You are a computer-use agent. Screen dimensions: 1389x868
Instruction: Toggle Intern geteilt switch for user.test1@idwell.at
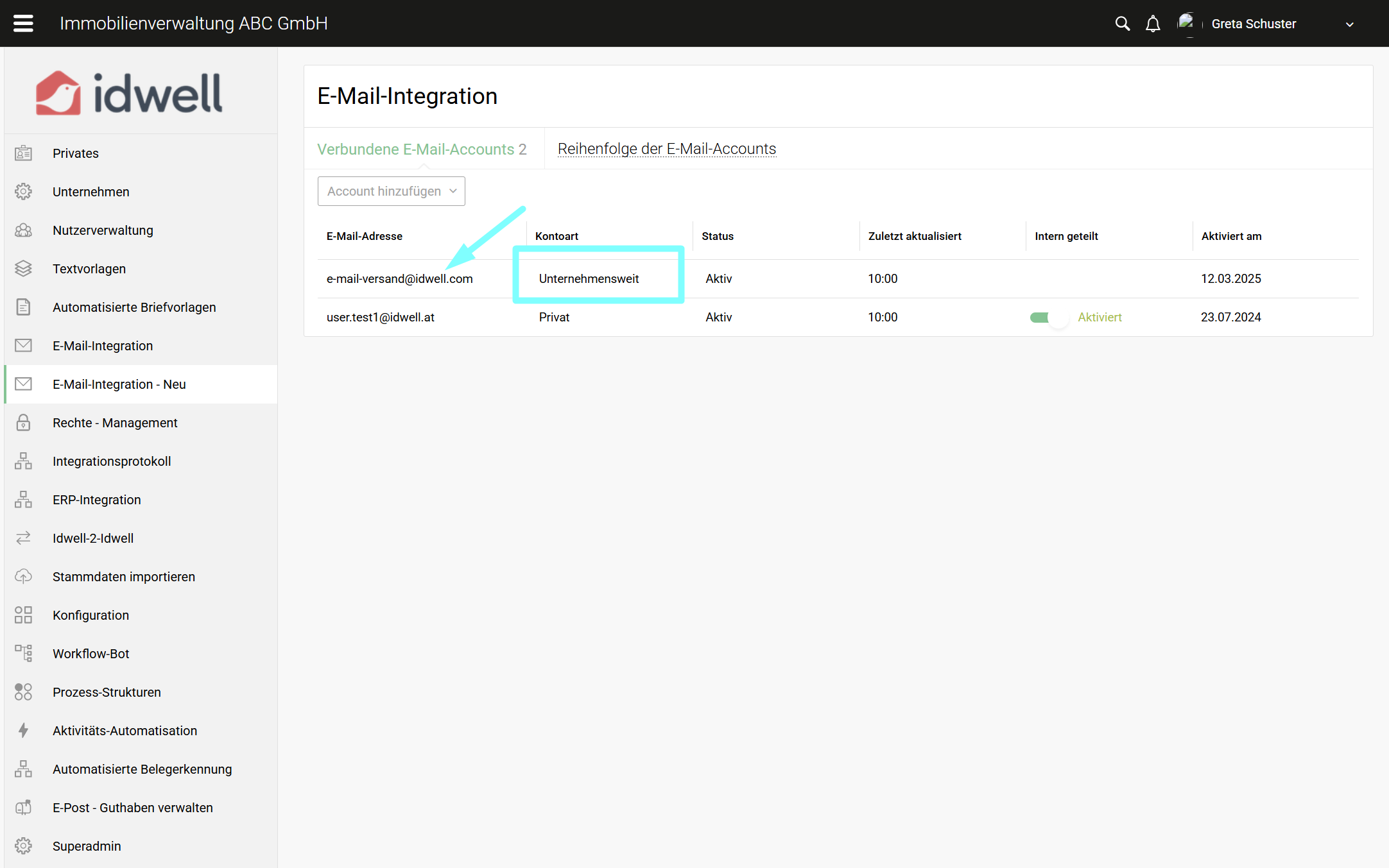point(1048,318)
